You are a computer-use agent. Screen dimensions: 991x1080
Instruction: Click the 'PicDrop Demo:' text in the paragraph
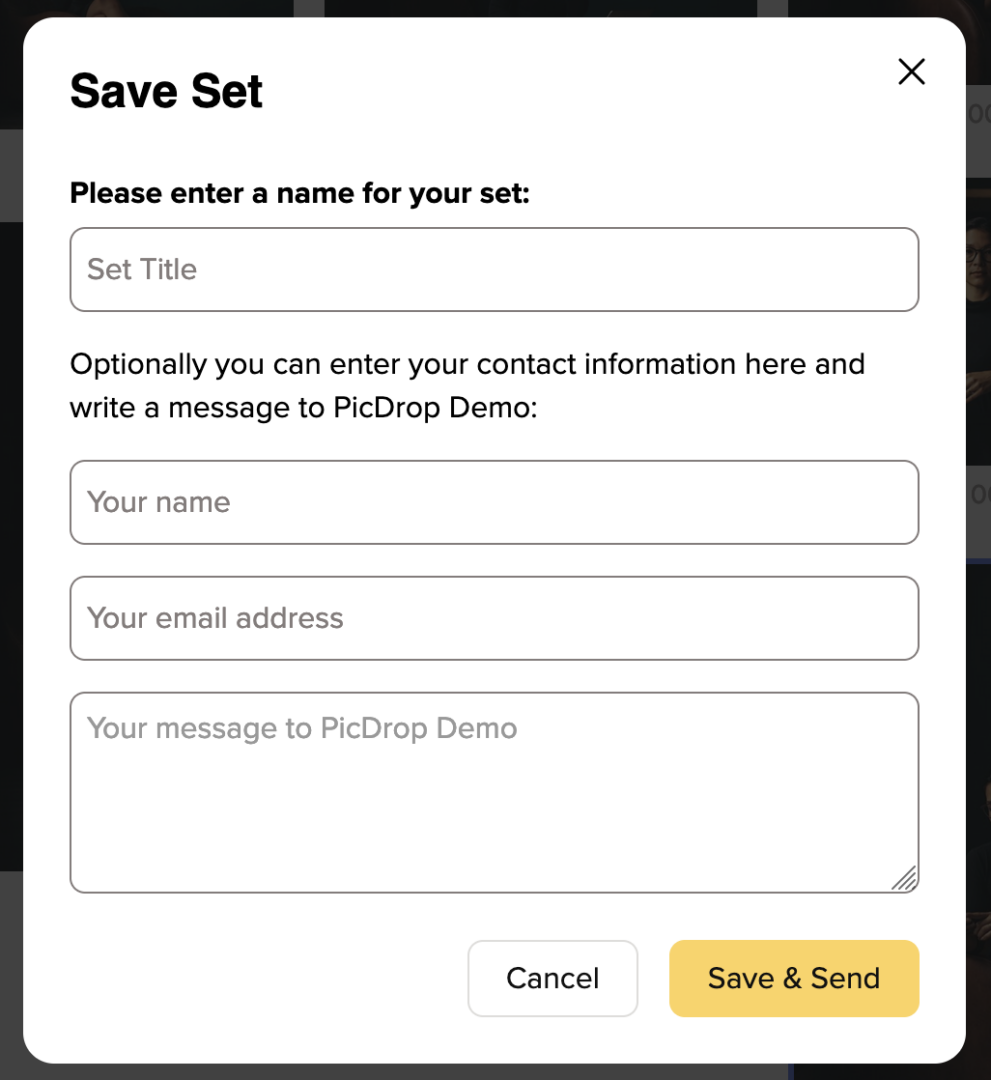click(435, 408)
